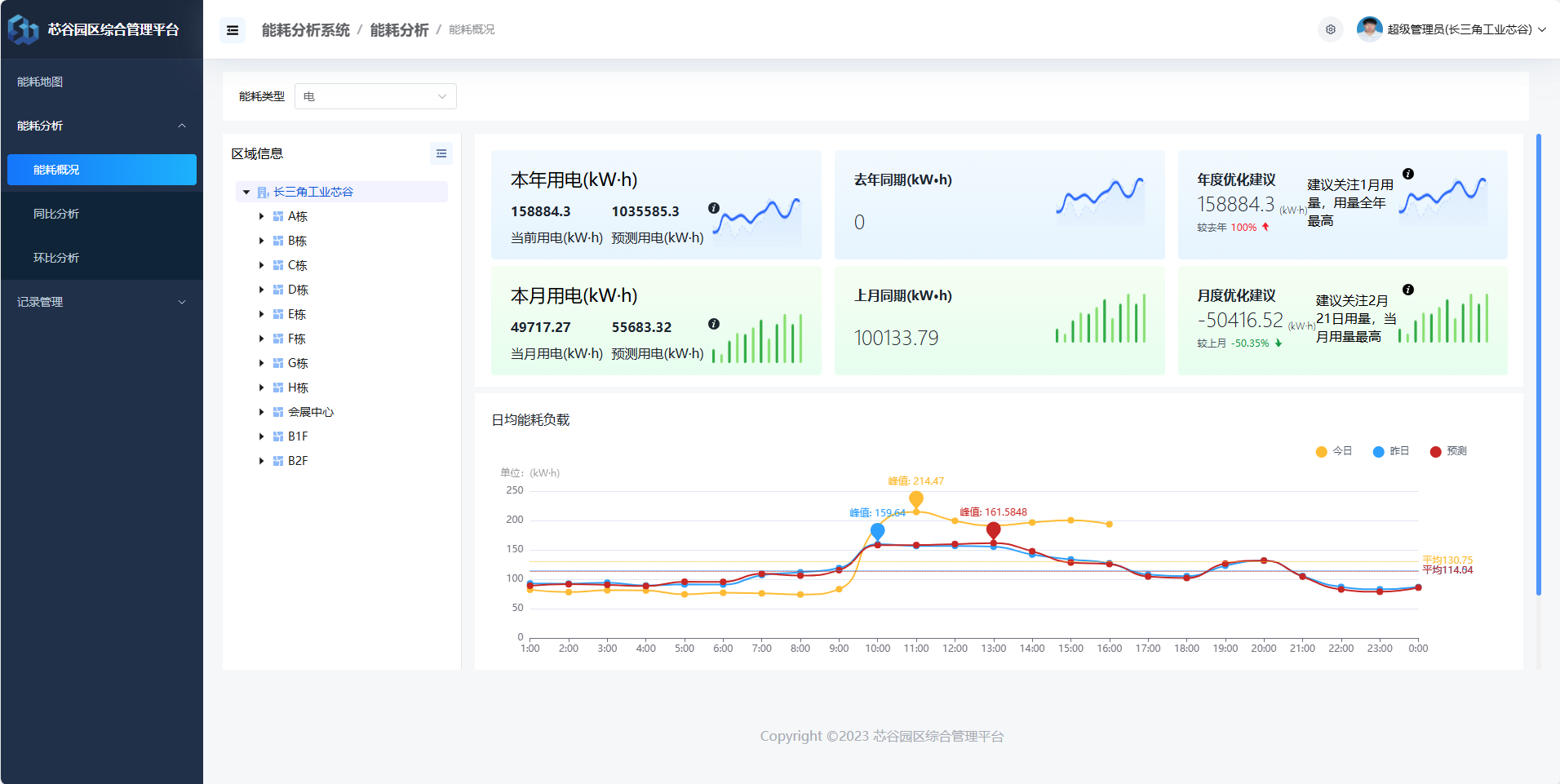
Task: Click the 能耗分析 breadcrumb link
Action: click(x=399, y=30)
